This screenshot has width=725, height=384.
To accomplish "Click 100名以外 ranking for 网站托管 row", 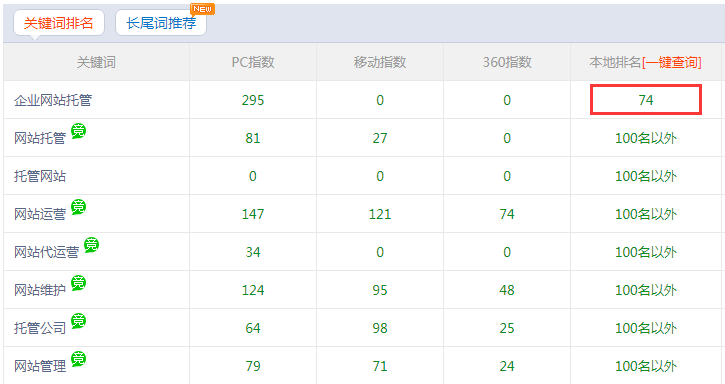I will click(x=646, y=138).
